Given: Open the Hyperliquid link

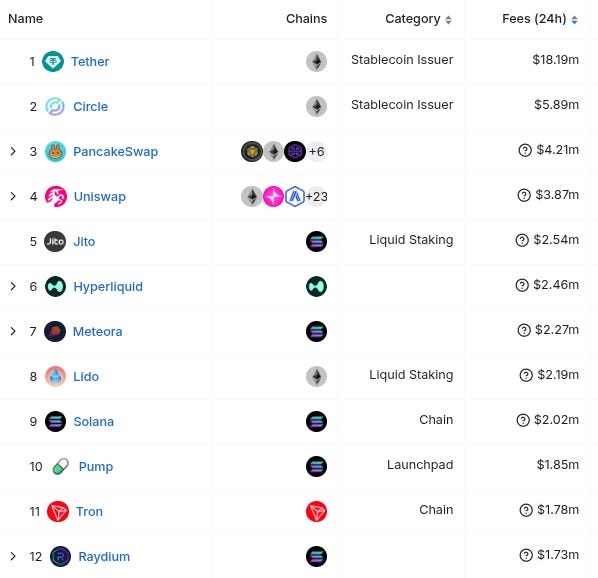Looking at the screenshot, I should 108,286.
